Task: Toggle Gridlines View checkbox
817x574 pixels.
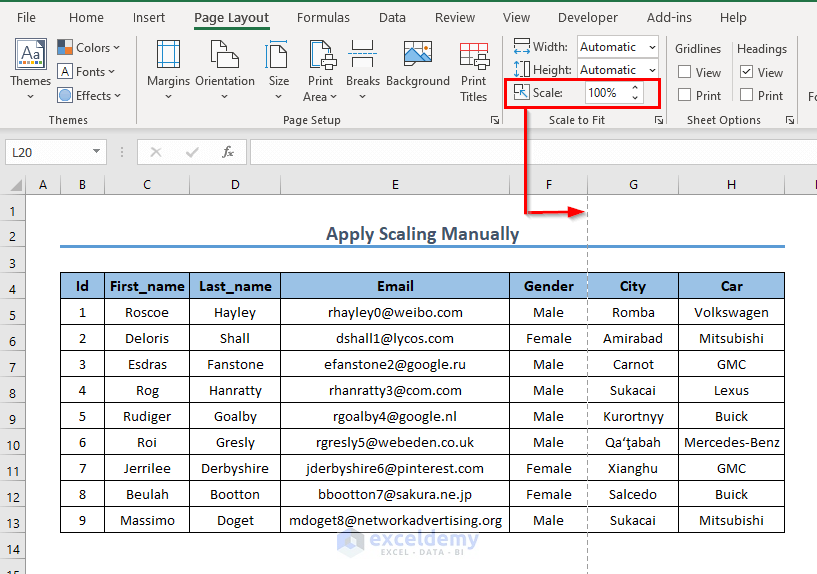Action: (685, 72)
